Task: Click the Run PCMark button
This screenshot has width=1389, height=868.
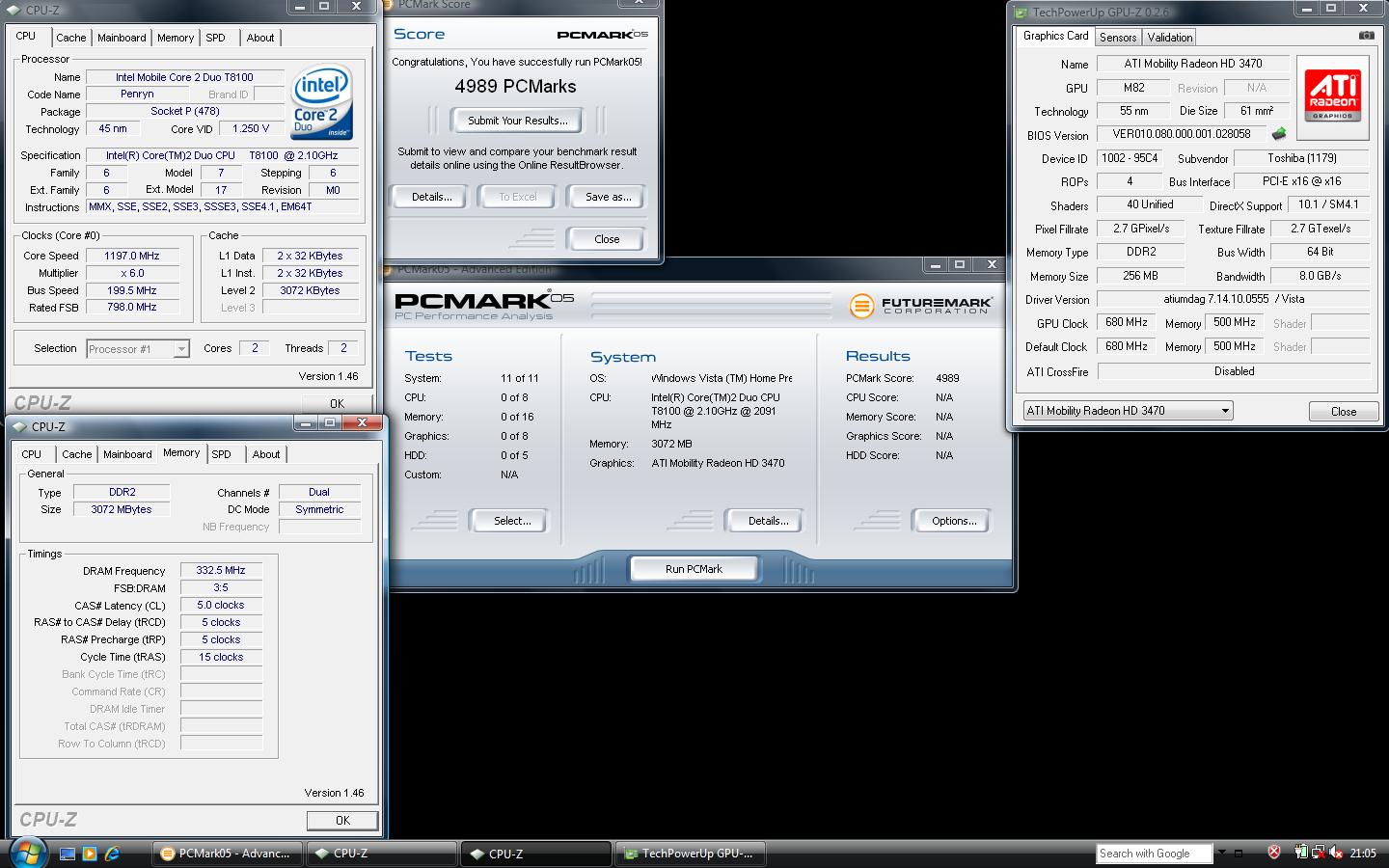Action: pyautogui.click(x=694, y=569)
